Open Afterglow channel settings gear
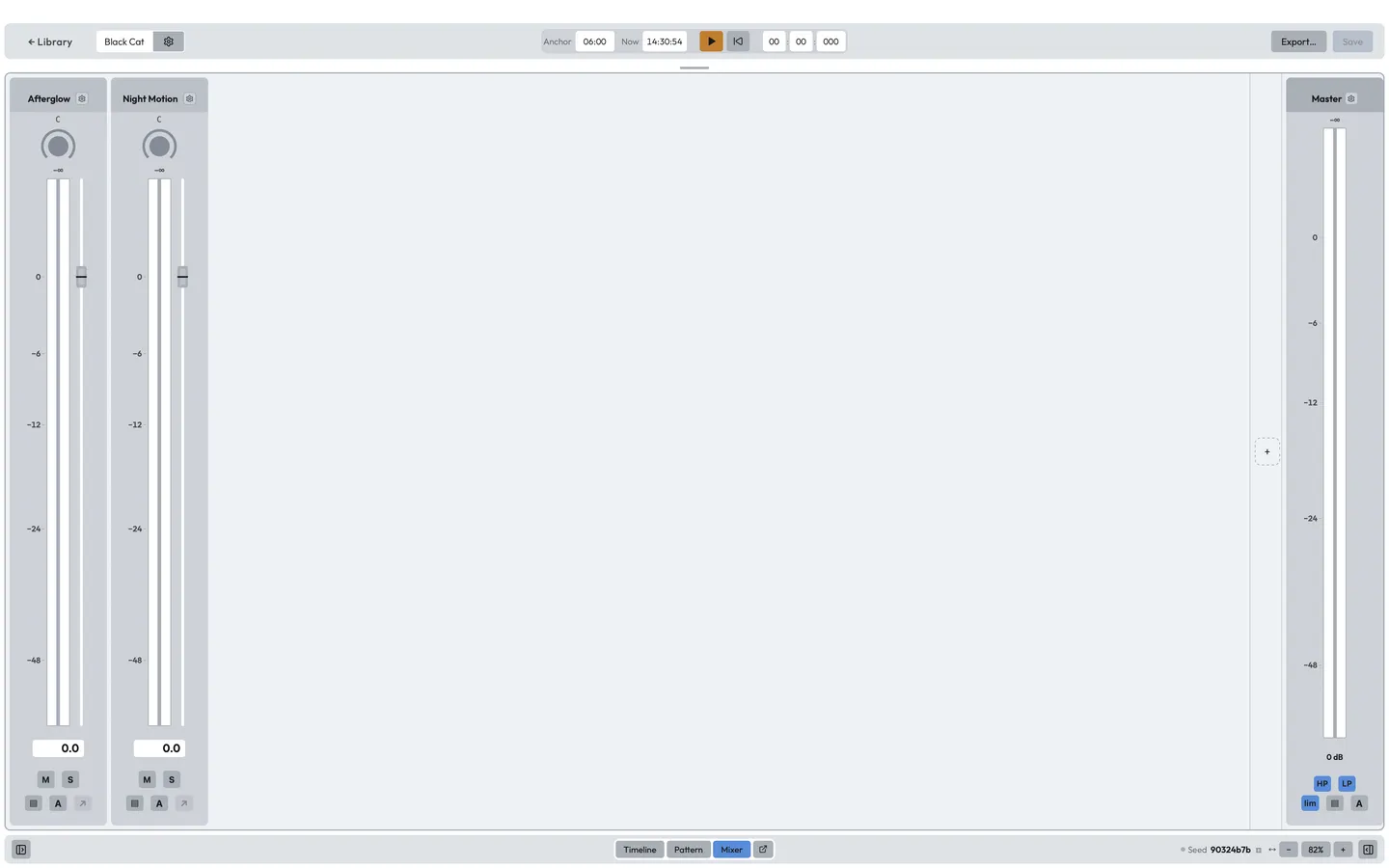 coord(82,98)
